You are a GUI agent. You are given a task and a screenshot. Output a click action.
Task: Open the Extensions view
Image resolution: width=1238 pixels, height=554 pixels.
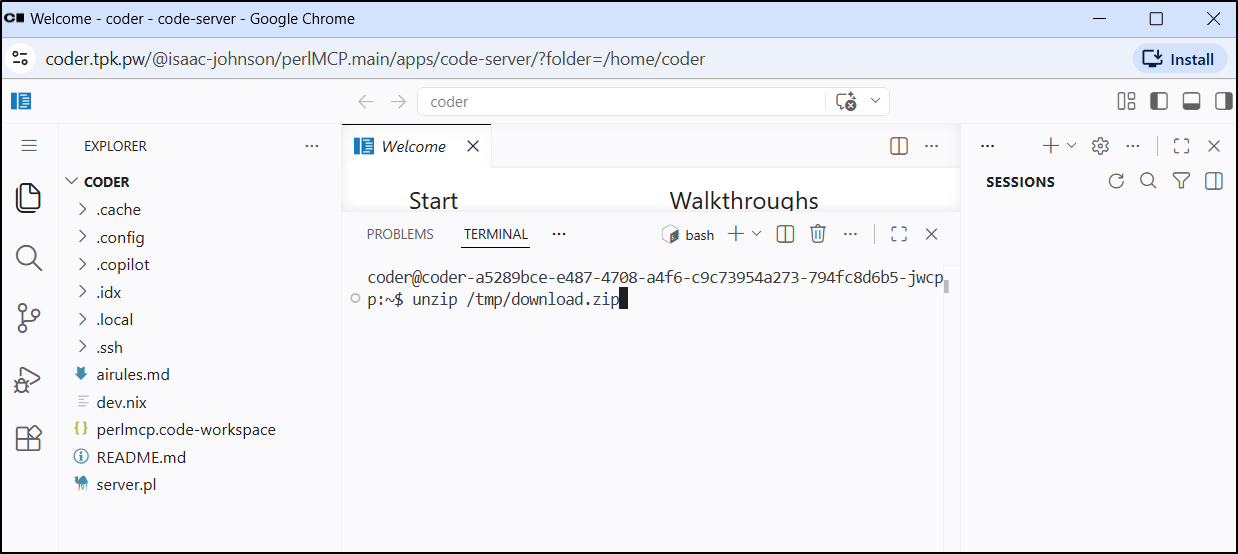point(29,438)
